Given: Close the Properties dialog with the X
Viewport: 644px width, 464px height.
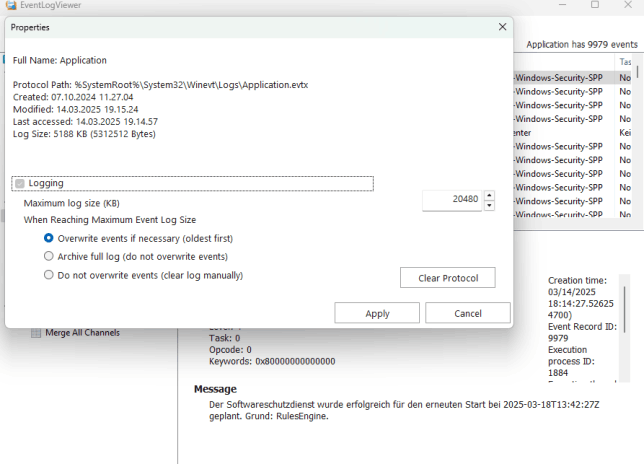Looking at the screenshot, I should tap(502, 28).
